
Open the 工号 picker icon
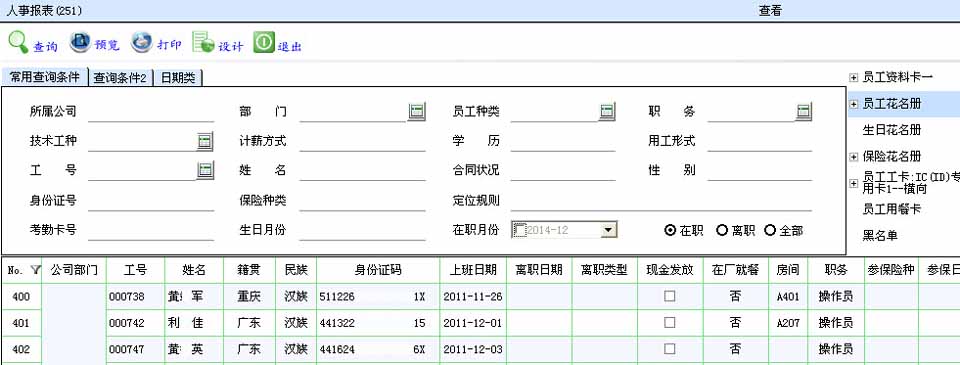[x=205, y=171]
